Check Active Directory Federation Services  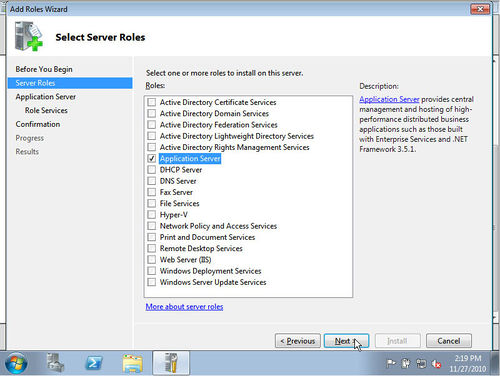pyautogui.click(x=152, y=125)
